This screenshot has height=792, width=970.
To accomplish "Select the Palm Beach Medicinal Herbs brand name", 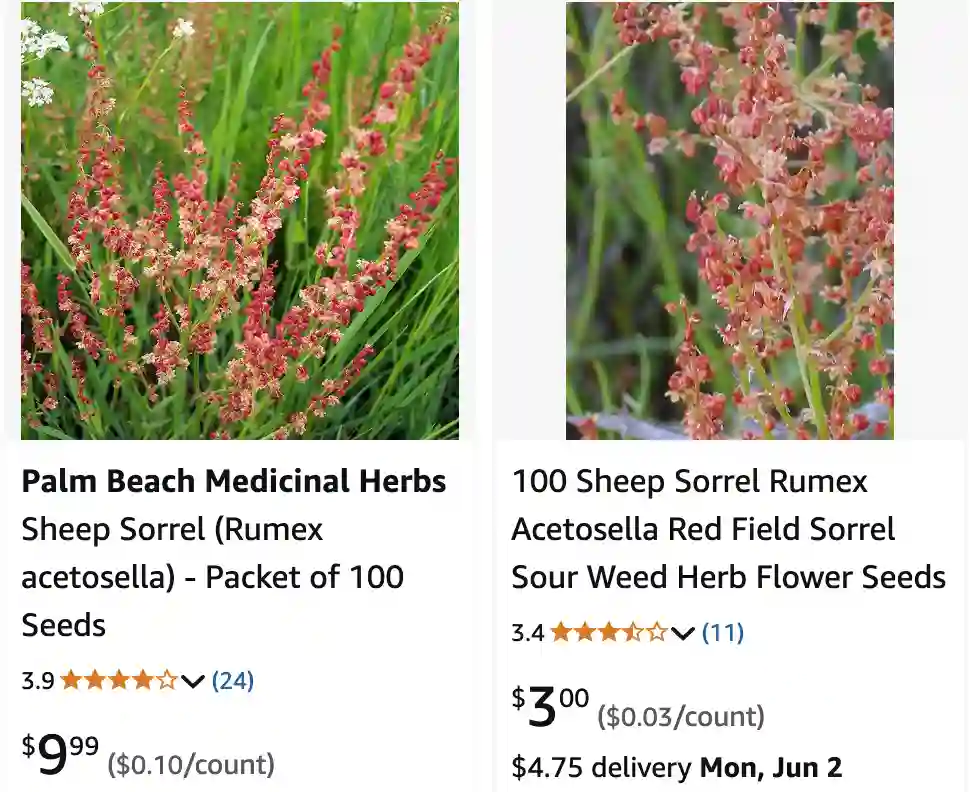I will 233,481.
